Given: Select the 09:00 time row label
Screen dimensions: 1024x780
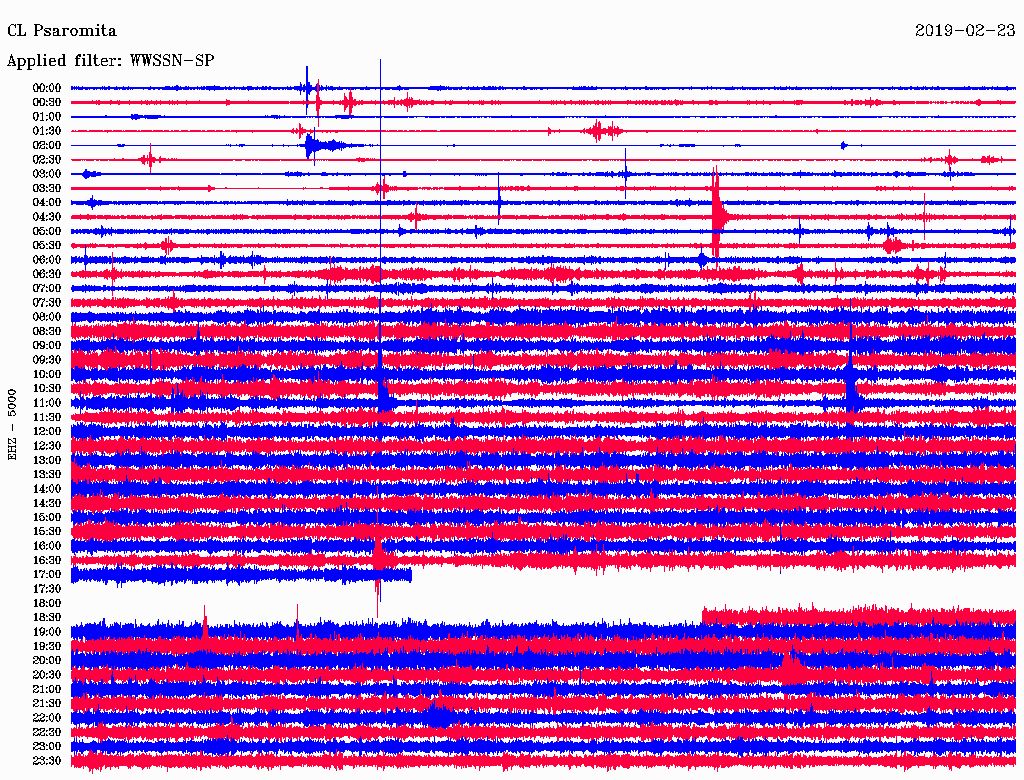Looking at the screenshot, I should 47,346.
